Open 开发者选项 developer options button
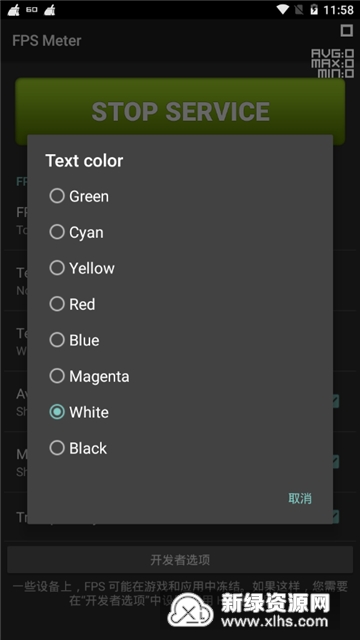 point(180,560)
